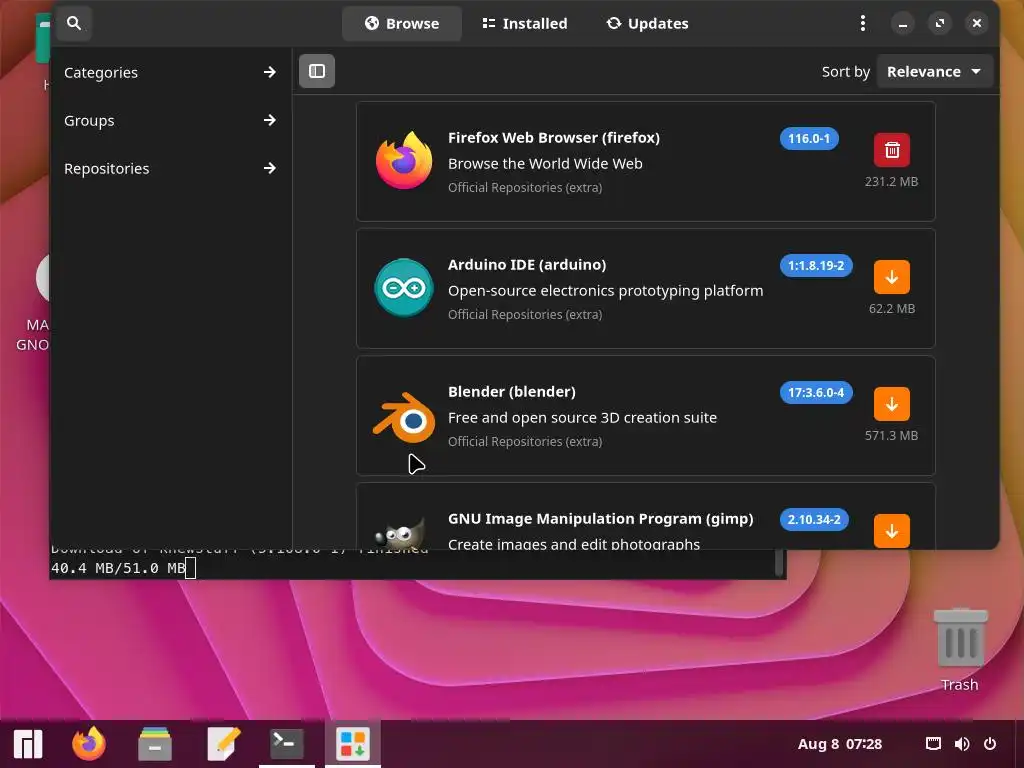Screen dimensions: 1024x768
Task: Minimize the software manager window
Action: point(903,24)
